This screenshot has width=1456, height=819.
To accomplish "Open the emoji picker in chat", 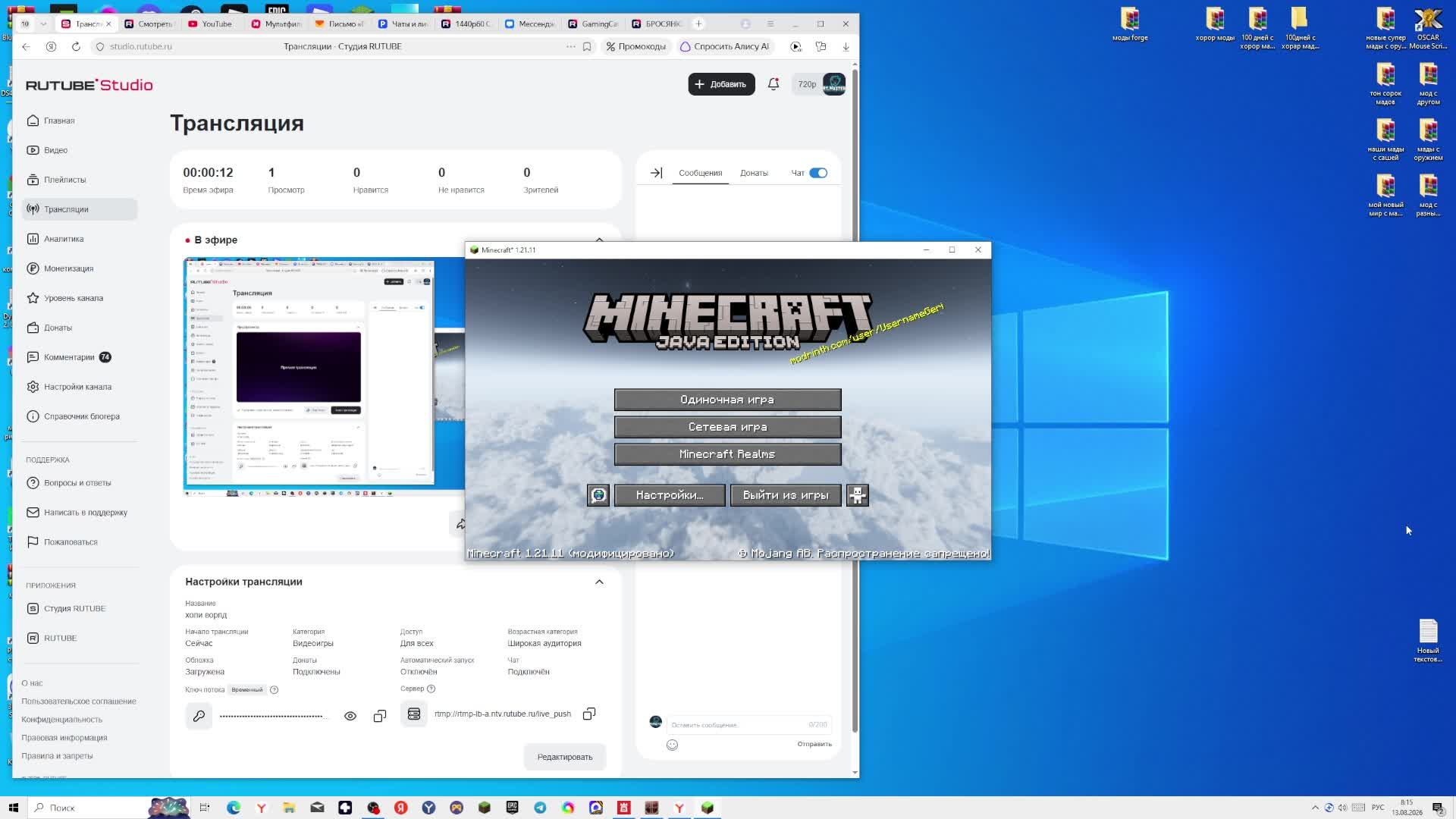I will [x=672, y=745].
